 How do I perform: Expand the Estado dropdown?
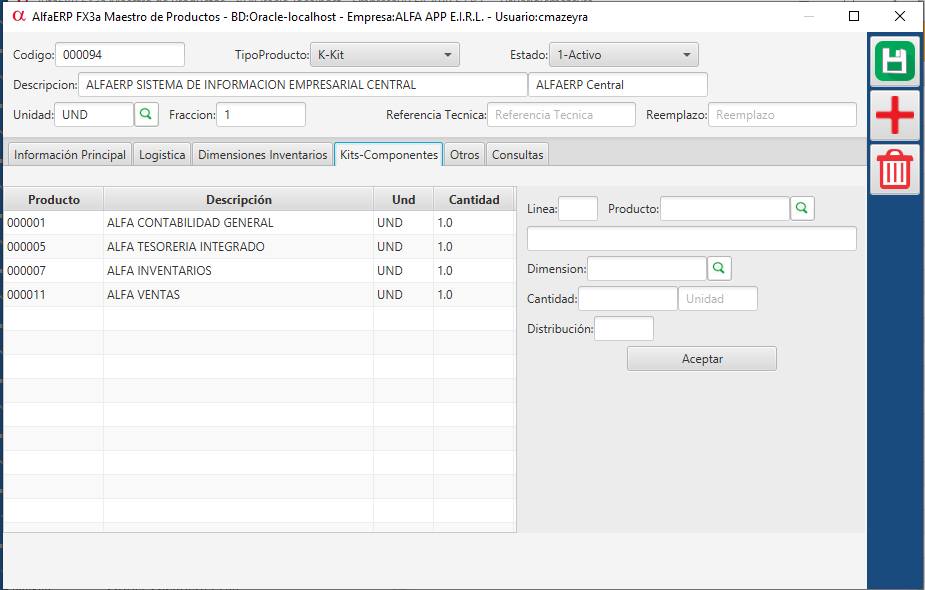[623, 55]
